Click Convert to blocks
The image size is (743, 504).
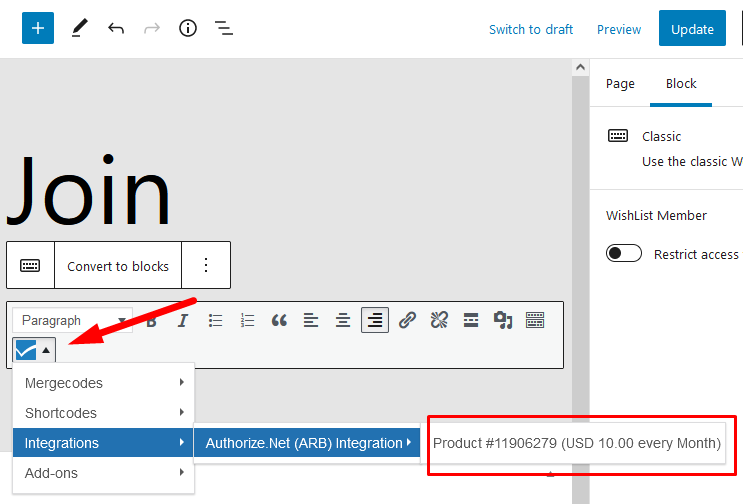(118, 266)
